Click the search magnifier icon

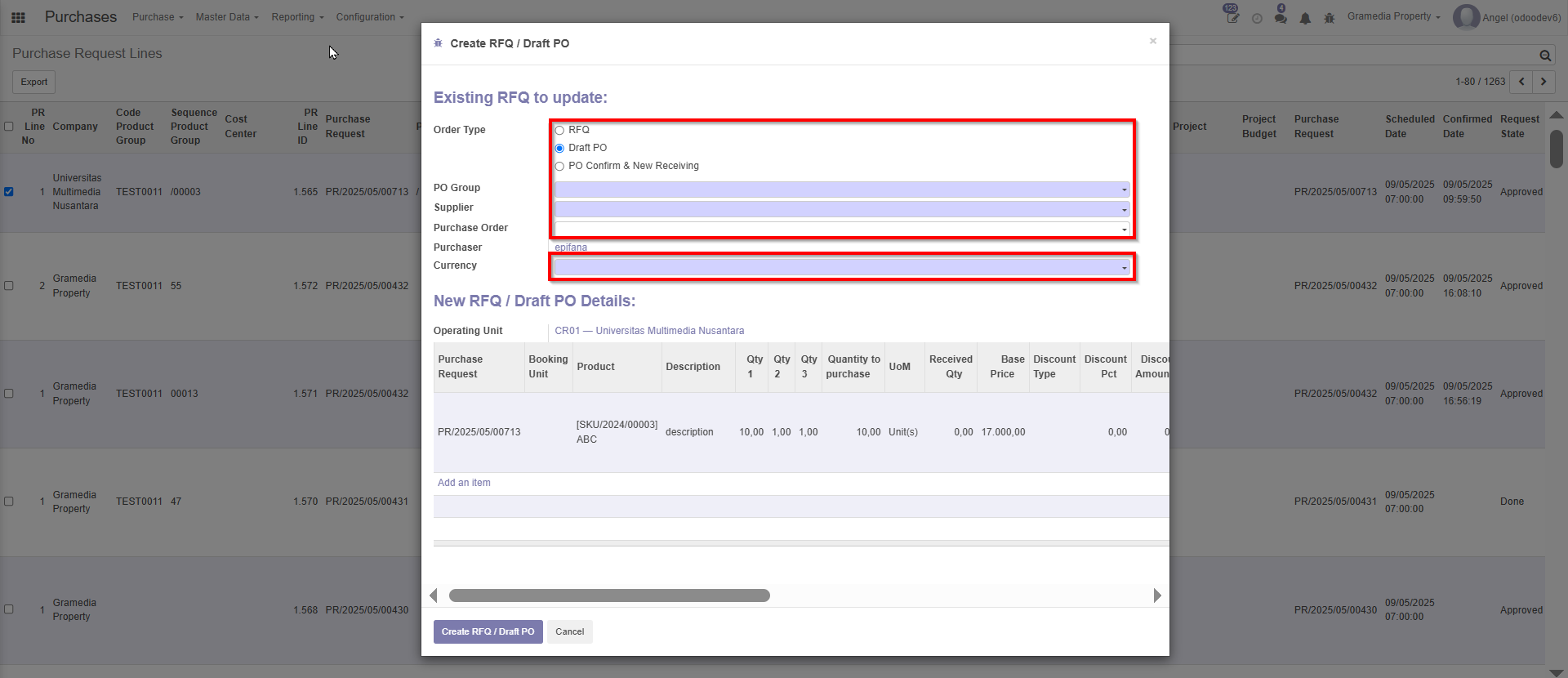1545,56
